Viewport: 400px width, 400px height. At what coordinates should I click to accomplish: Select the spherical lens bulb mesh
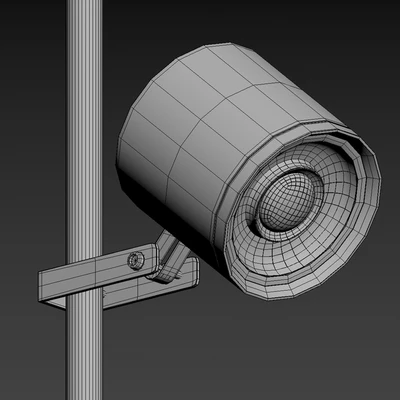[287, 201]
